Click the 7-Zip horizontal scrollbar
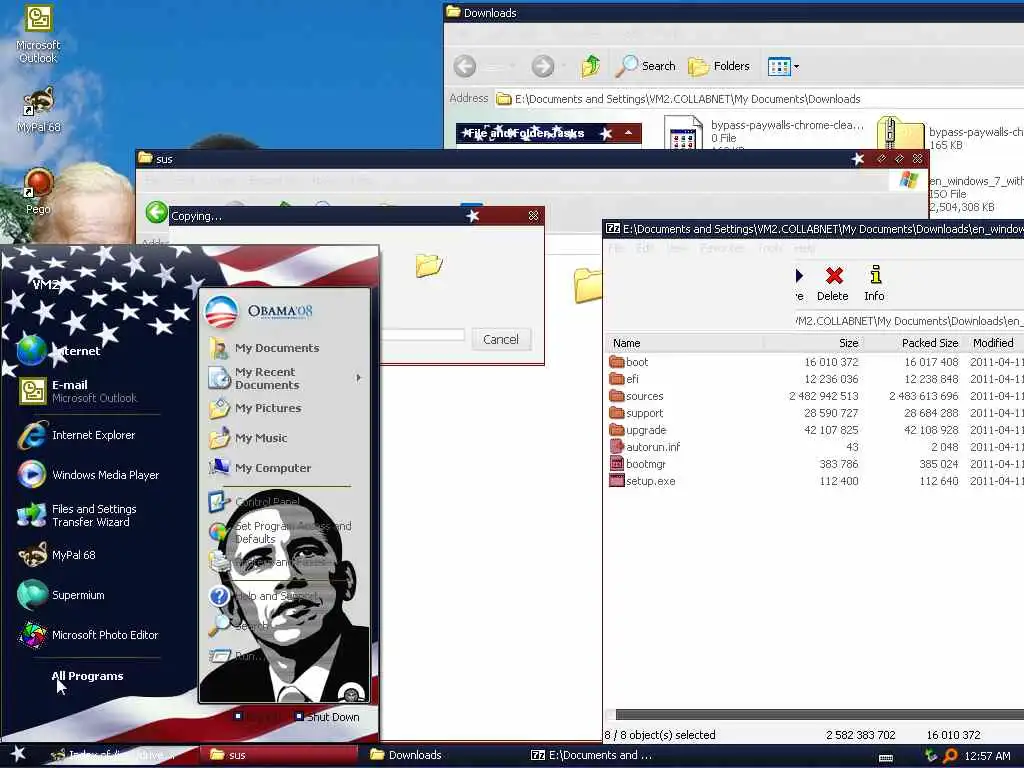1024x768 pixels. (820, 714)
